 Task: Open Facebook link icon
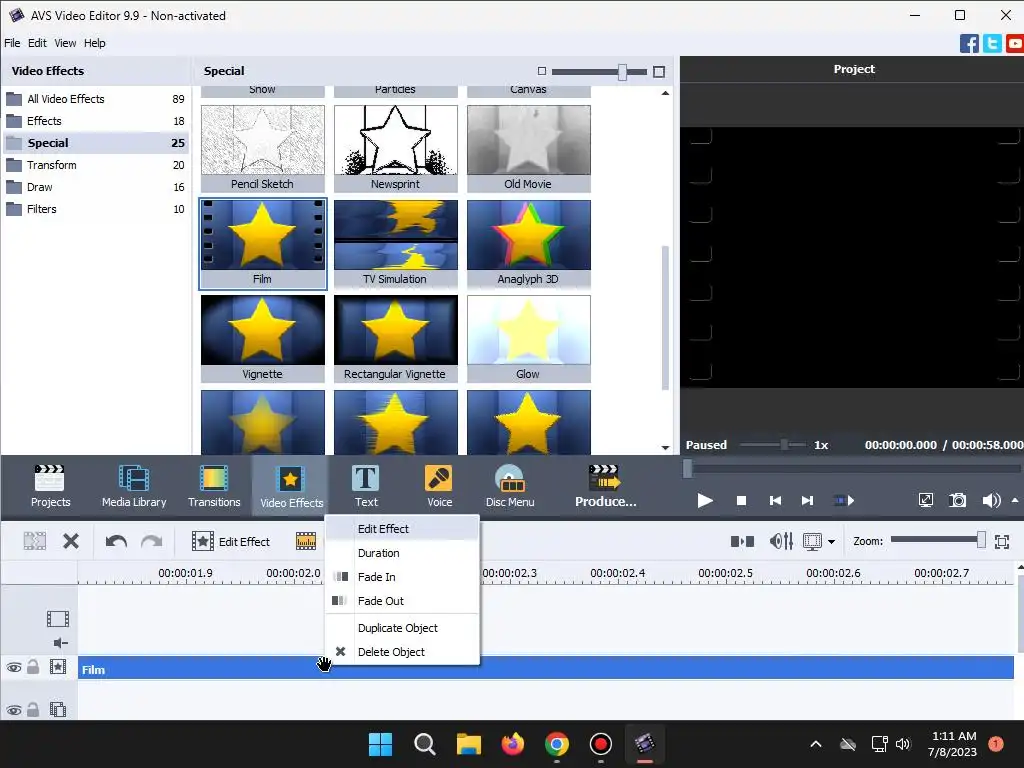[x=969, y=44]
